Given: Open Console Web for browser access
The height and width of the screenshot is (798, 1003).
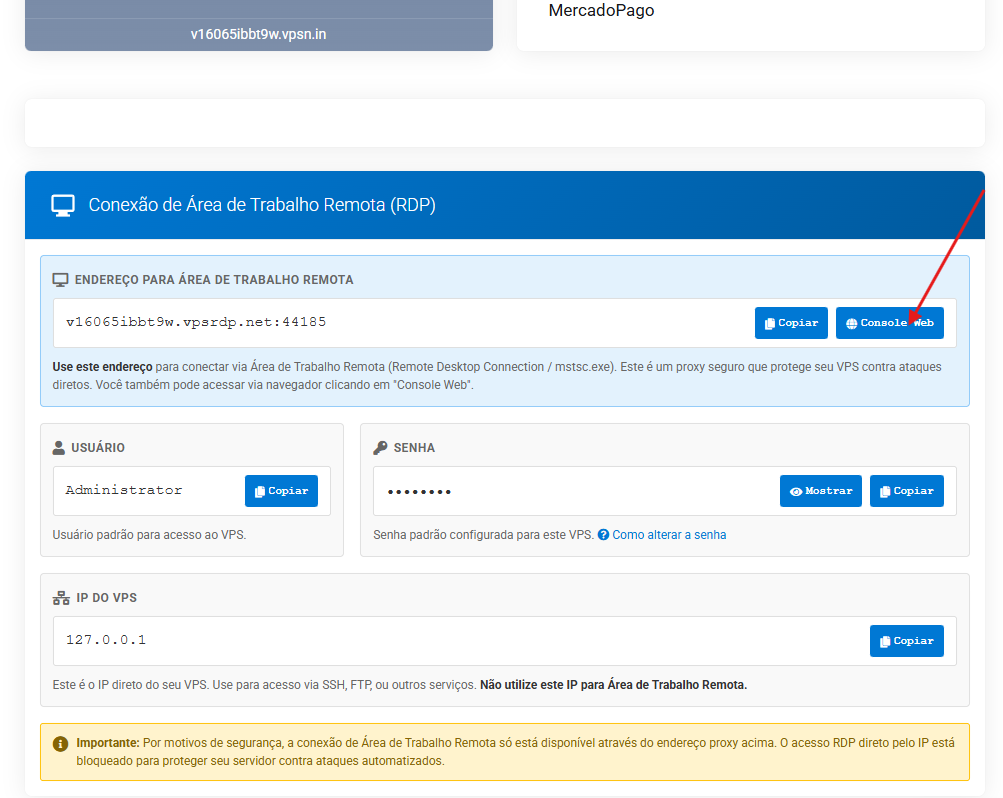Looking at the screenshot, I should pyautogui.click(x=889, y=323).
